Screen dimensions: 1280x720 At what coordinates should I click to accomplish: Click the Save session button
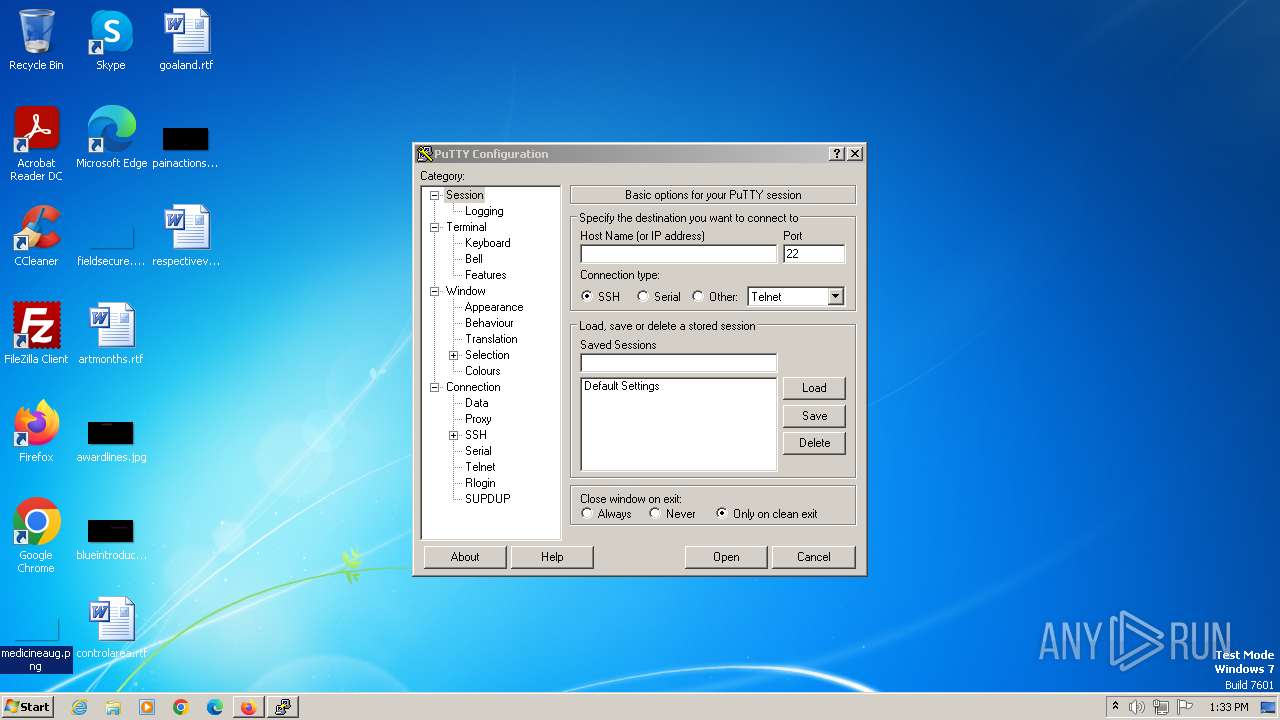pos(814,416)
